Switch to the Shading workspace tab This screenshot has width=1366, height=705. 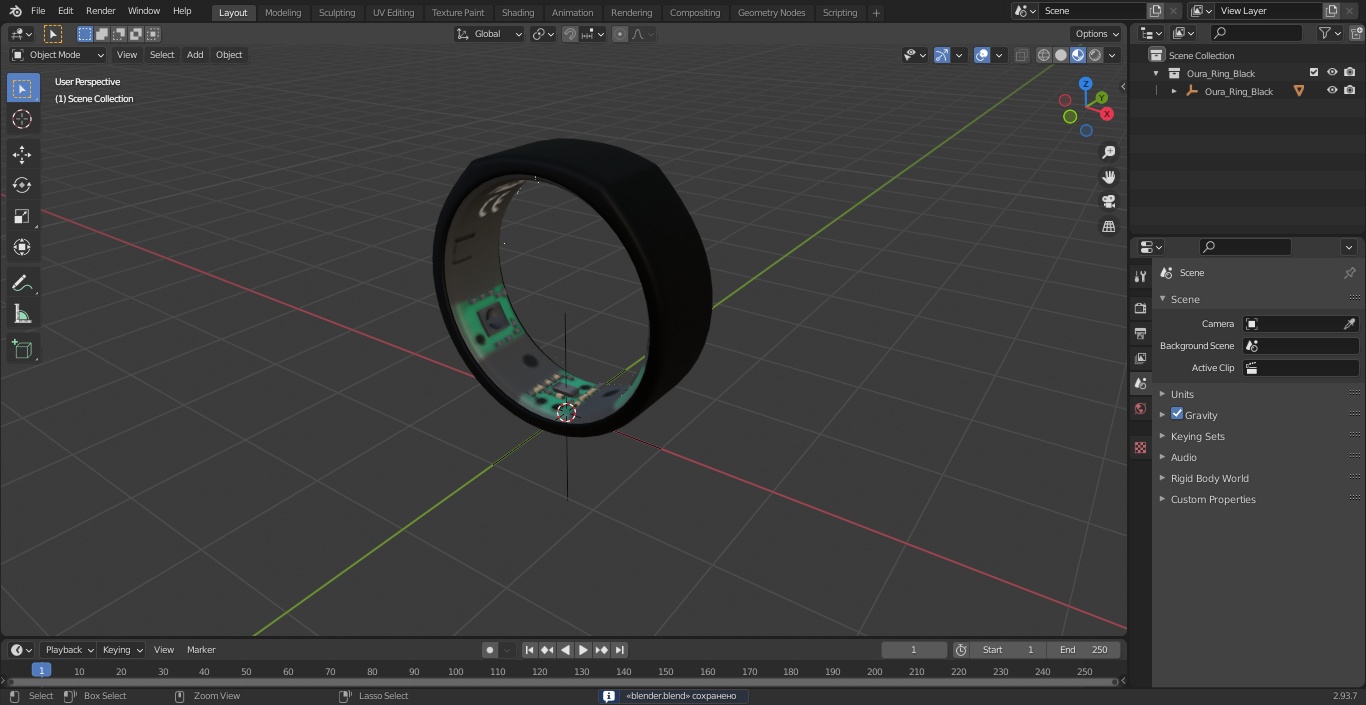518,13
